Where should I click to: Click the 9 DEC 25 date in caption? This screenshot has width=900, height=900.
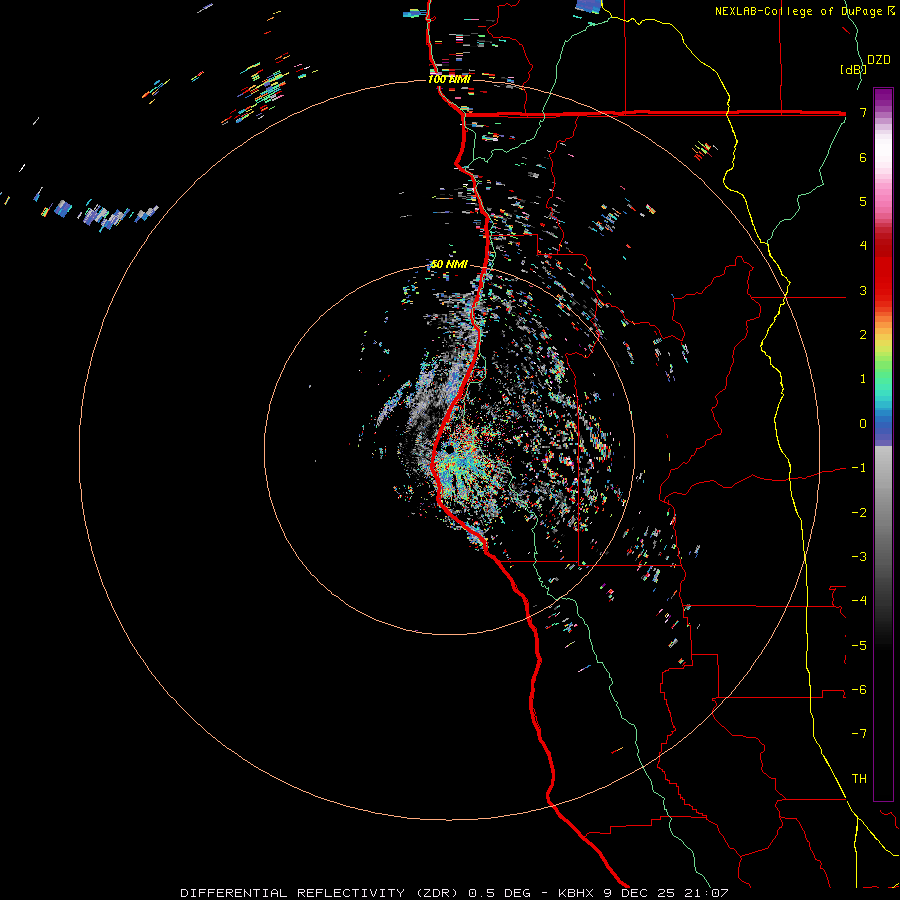(x=640, y=893)
